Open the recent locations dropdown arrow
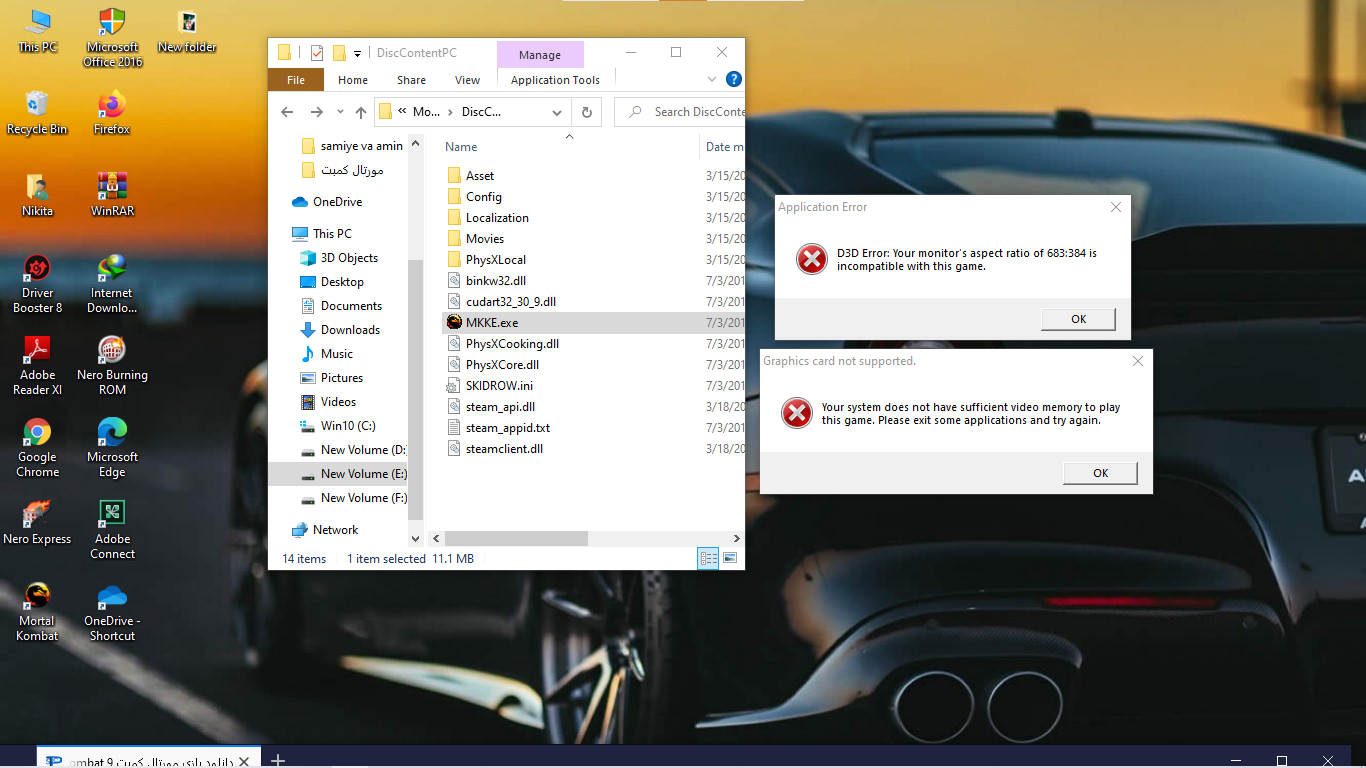This screenshot has height=768, width=1366. coord(340,112)
